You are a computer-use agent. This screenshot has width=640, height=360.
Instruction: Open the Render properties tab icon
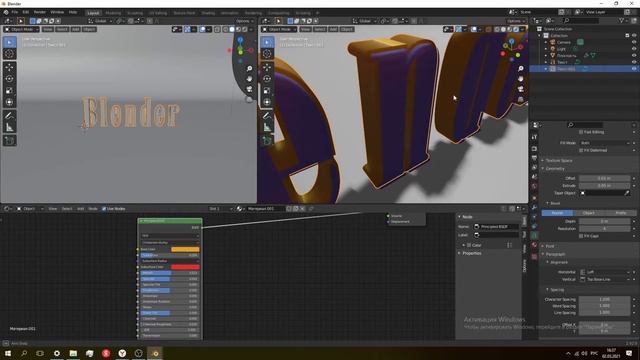(x=534, y=149)
